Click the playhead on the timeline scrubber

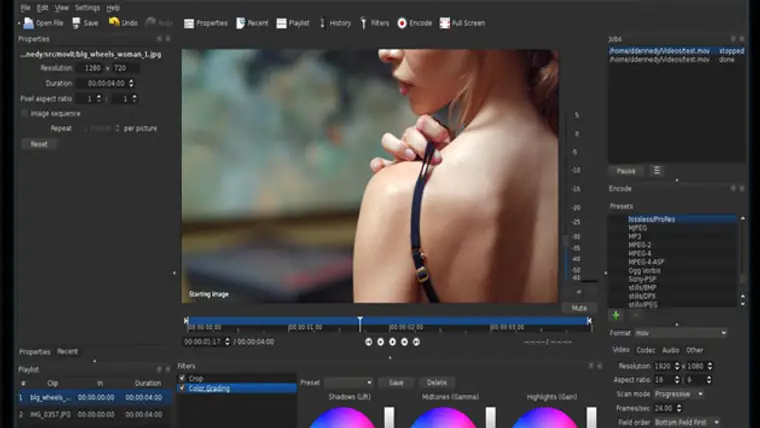[x=360, y=323]
